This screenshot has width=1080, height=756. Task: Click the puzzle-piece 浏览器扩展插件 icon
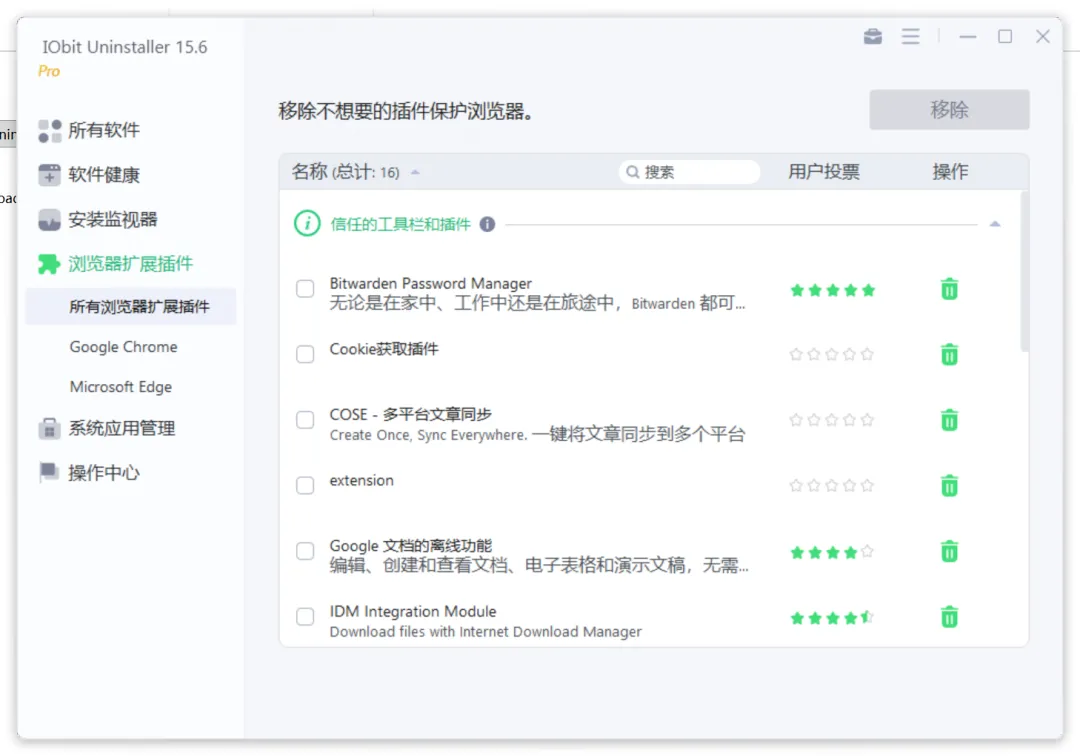click(50, 264)
